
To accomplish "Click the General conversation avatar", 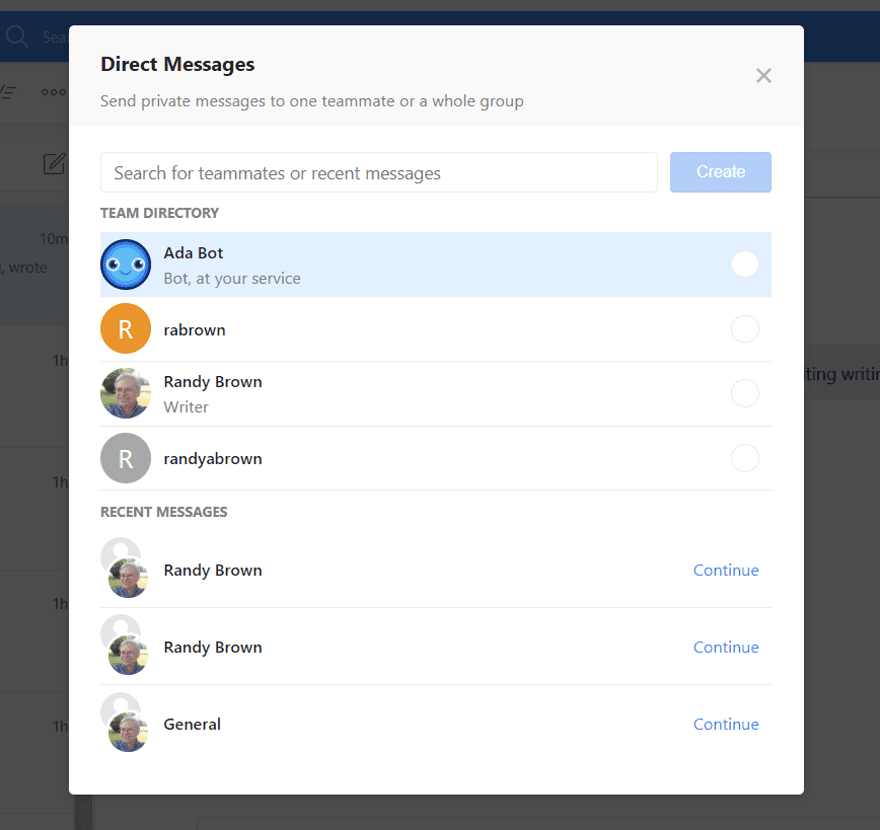I will pyautogui.click(x=124, y=722).
